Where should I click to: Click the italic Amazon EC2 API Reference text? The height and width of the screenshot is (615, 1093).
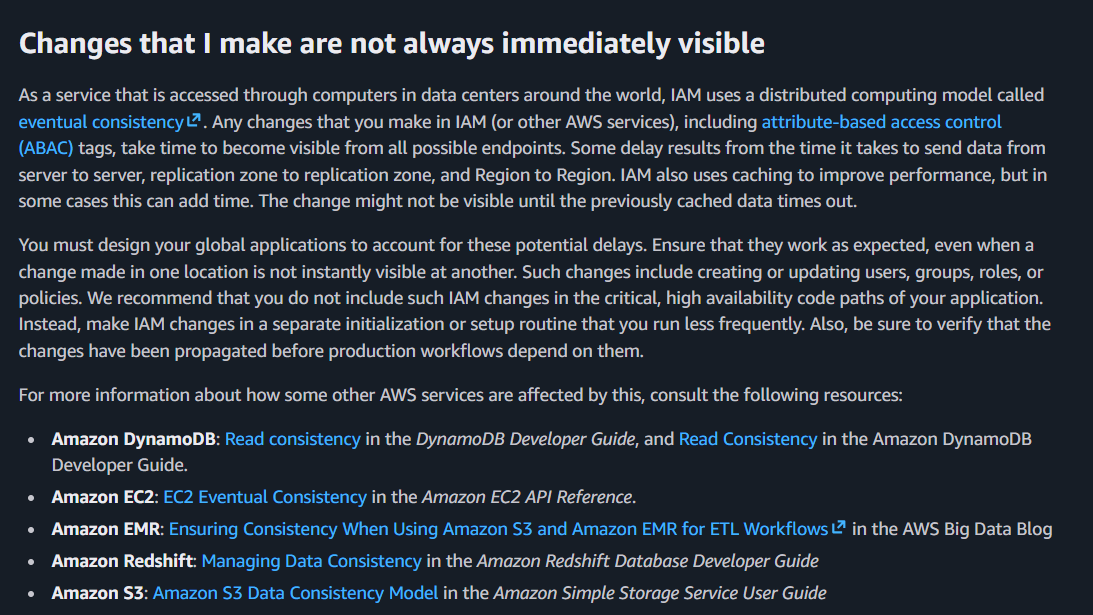526,497
